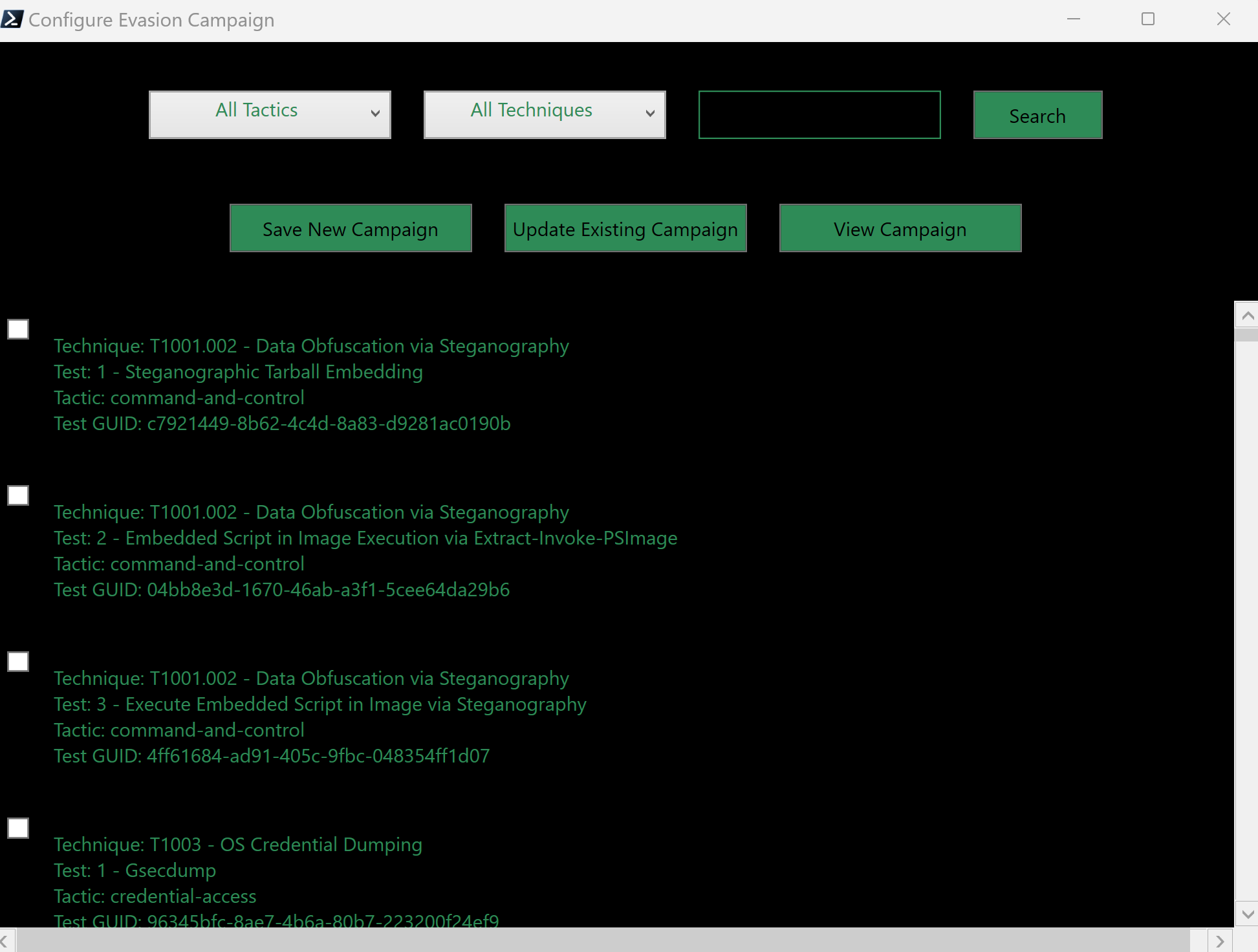Minimize the Configure Evasion Campaign window
Screen dimensions: 1258x952
1074,19
